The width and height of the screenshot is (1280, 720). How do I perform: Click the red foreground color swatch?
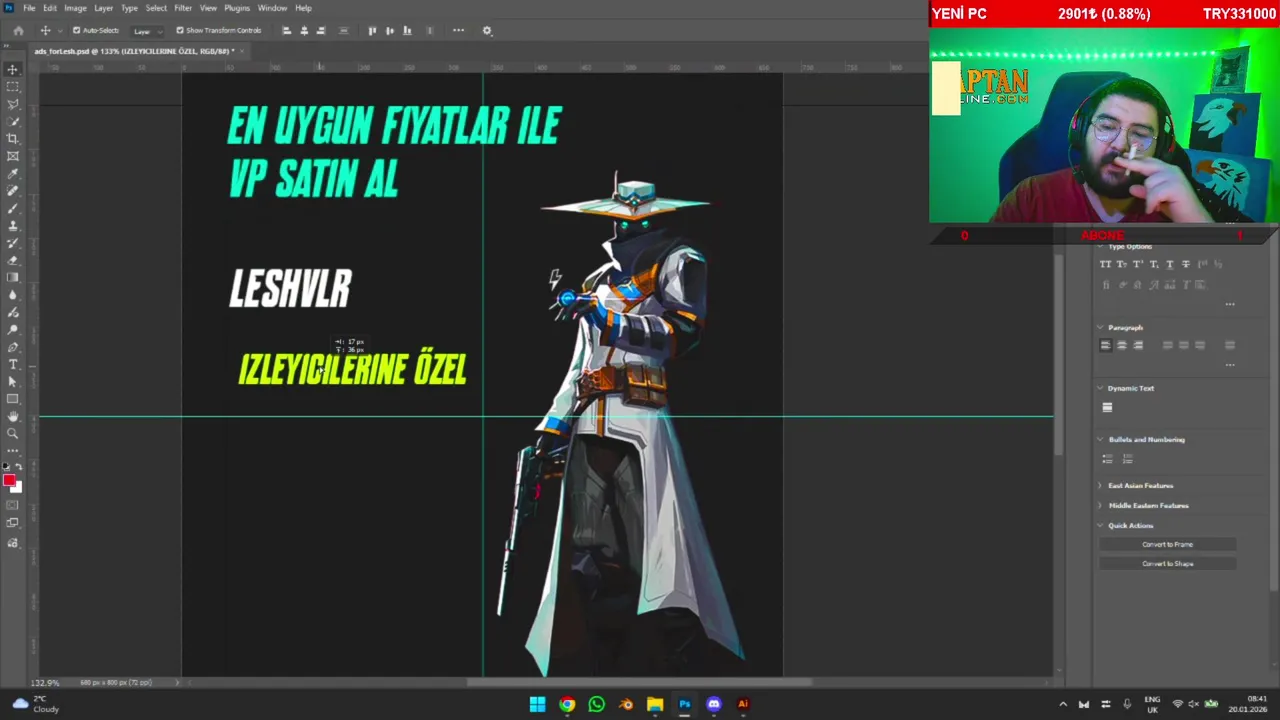9,481
